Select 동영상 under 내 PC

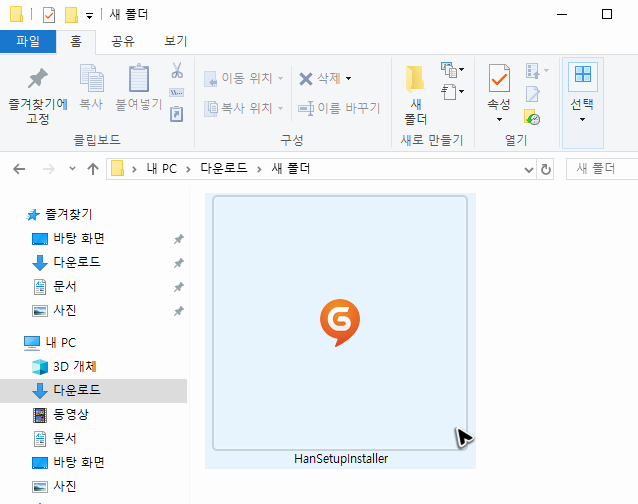[71, 415]
